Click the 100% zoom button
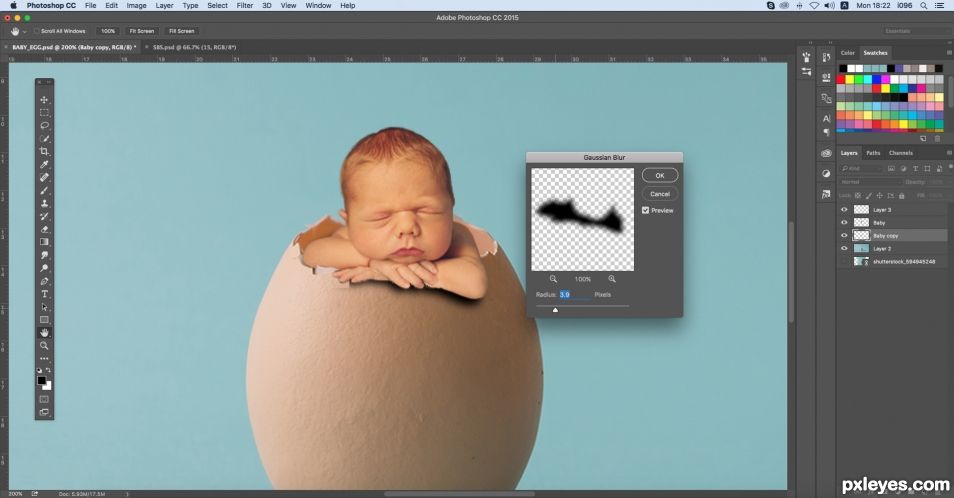954x498 pixels. coord(108,31)
